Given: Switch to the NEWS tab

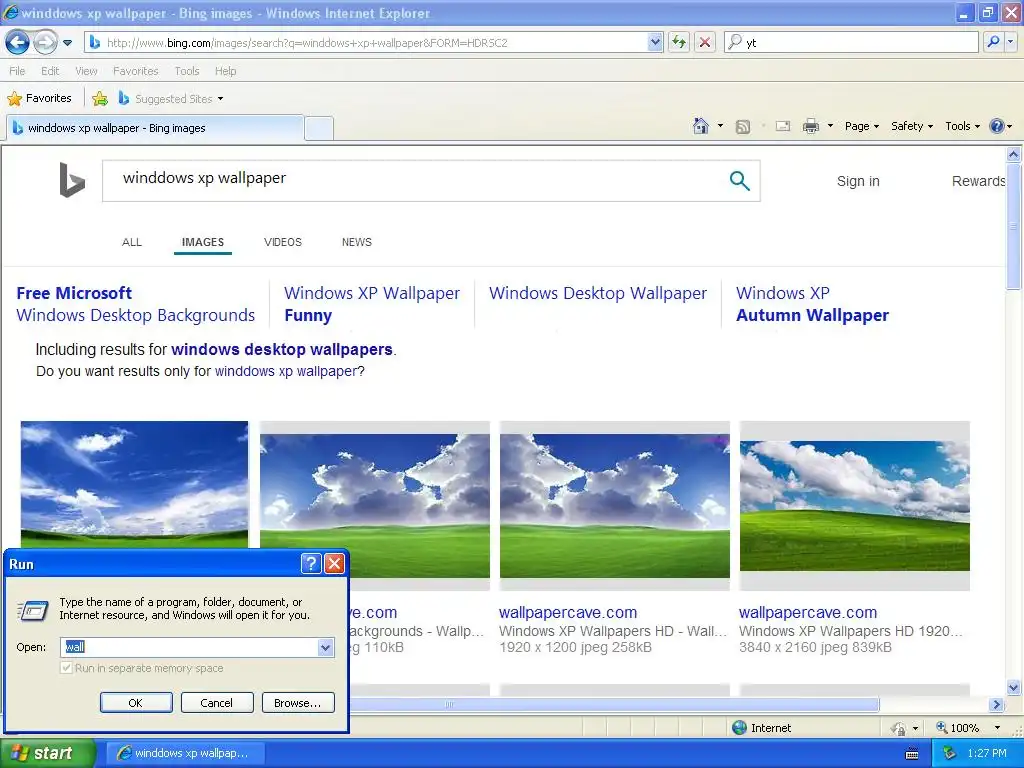Looking at the screenshot, I should 357,242.
